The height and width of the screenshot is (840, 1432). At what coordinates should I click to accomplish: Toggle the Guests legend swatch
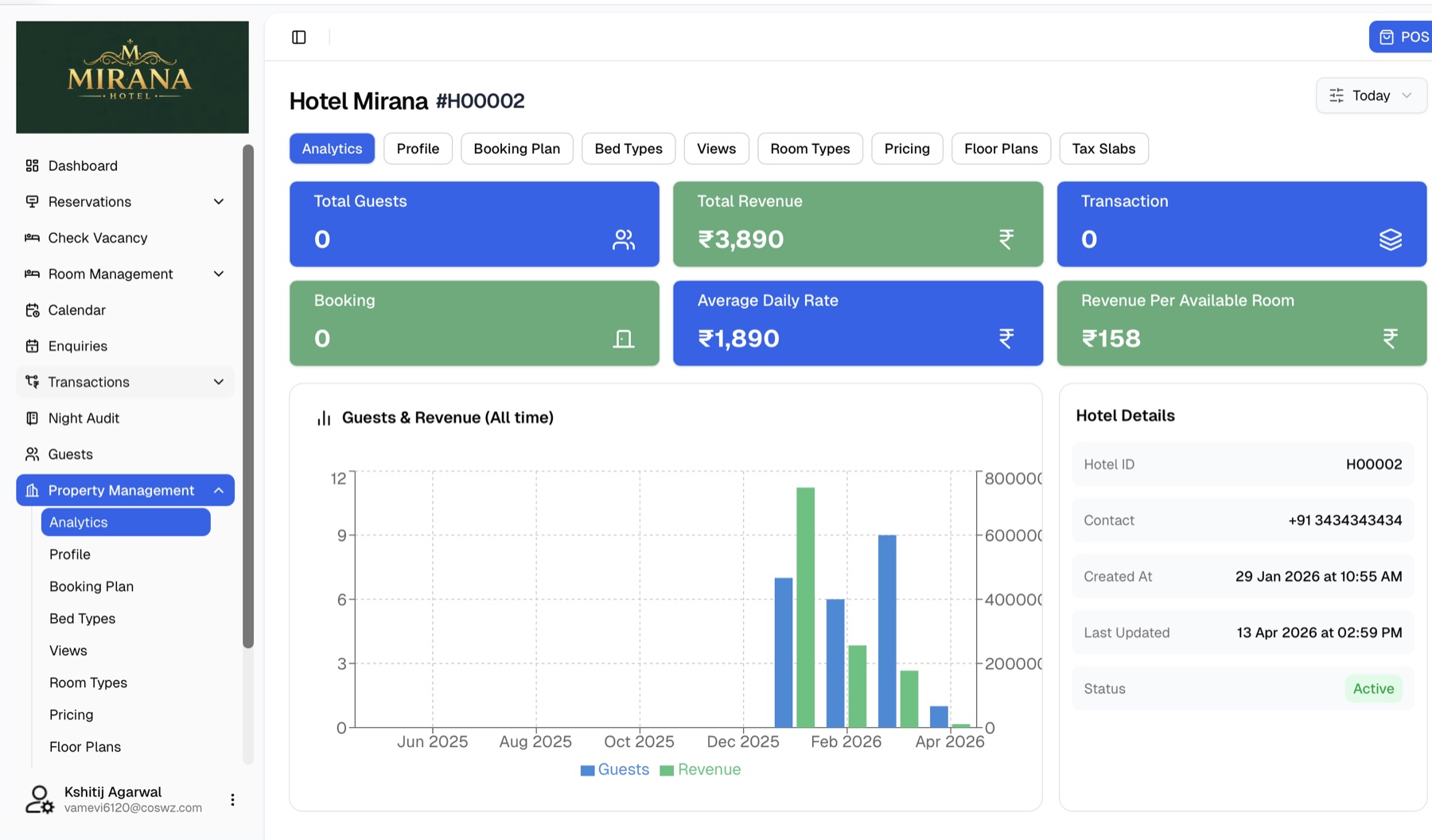(587, 770)
